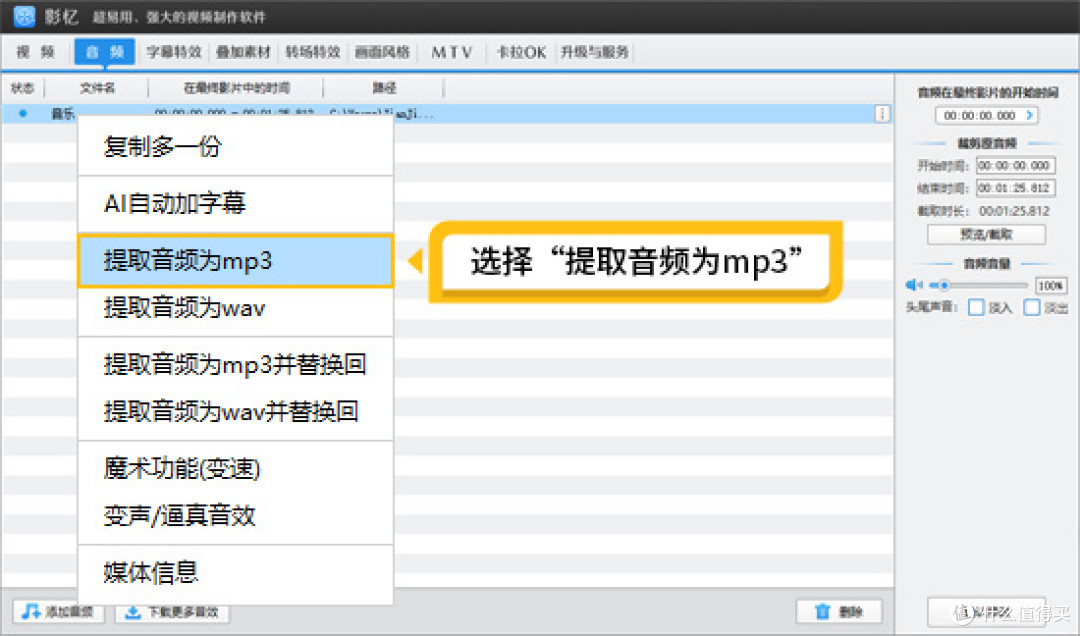Click the audio start time in movie field

(x=986, y=115)
